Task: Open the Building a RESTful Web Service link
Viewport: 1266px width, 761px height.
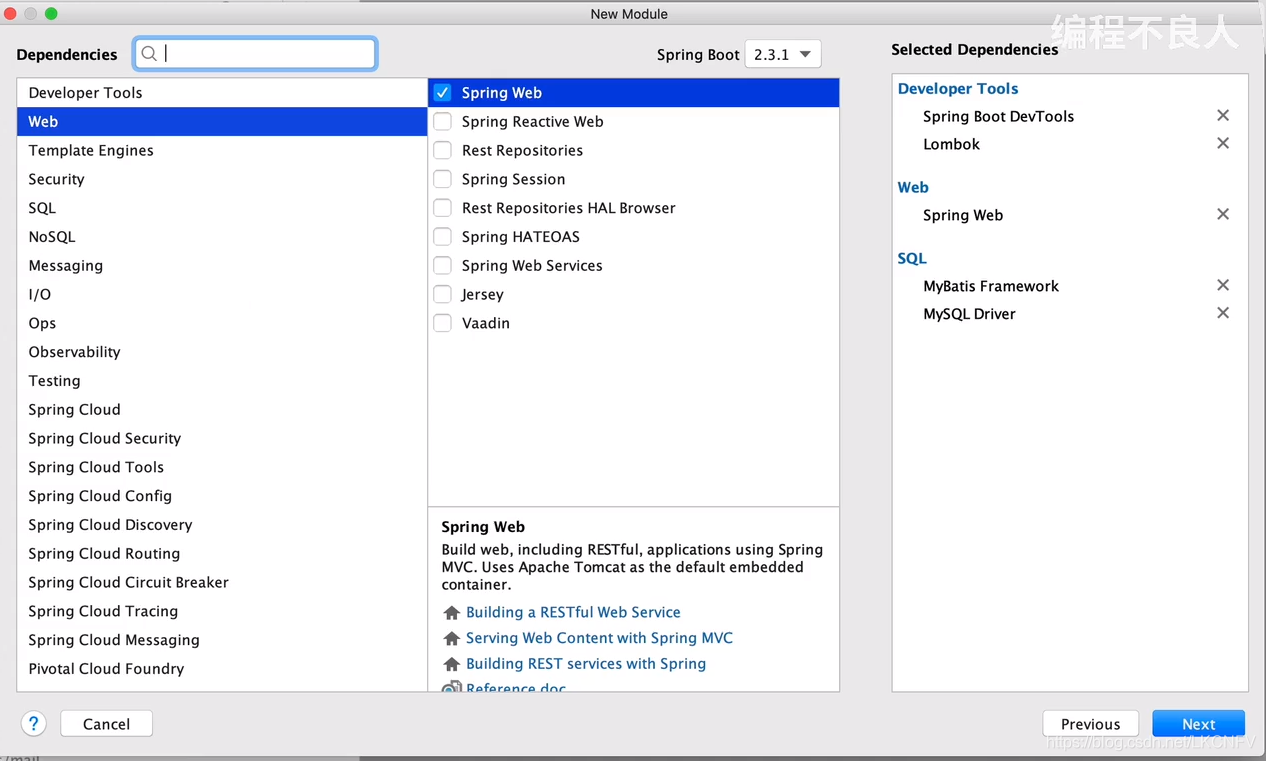Action: tap(573, 612)
